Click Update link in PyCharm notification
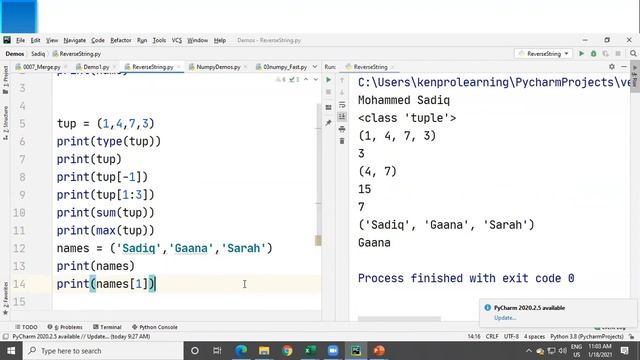Screen dimensions: 640x360 [x=505, y=318]
